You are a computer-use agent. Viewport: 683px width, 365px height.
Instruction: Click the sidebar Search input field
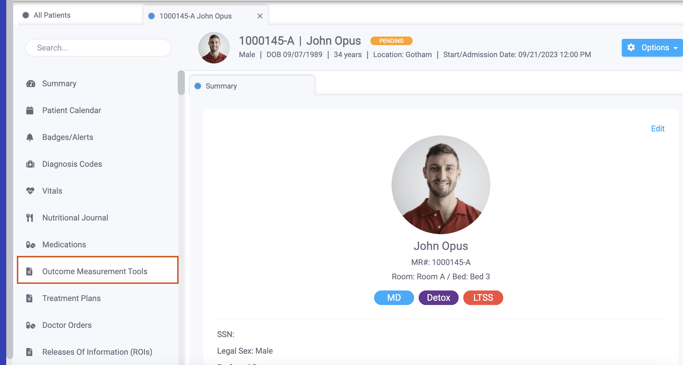tap(98, 48)
